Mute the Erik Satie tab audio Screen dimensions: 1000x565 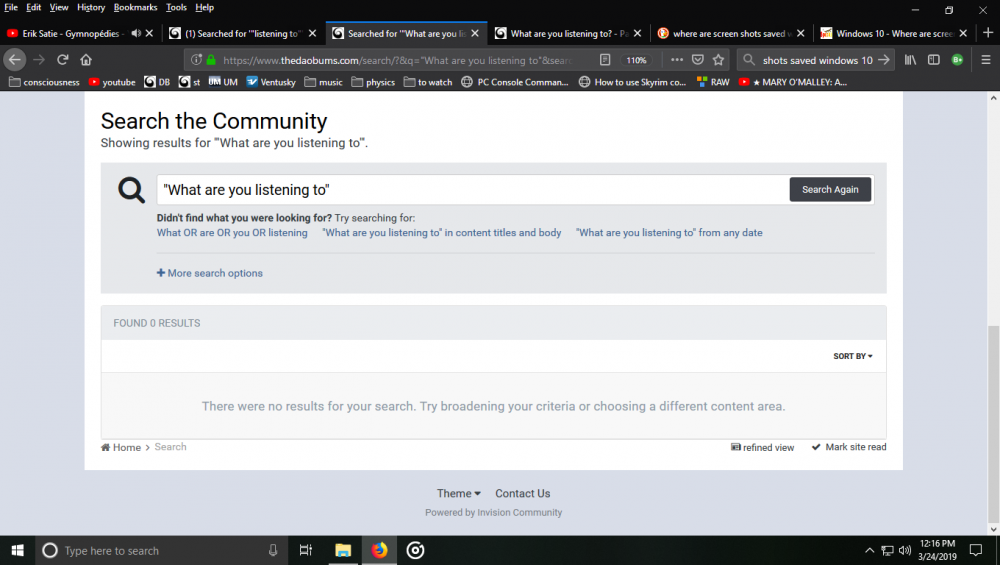pos(137,33)
